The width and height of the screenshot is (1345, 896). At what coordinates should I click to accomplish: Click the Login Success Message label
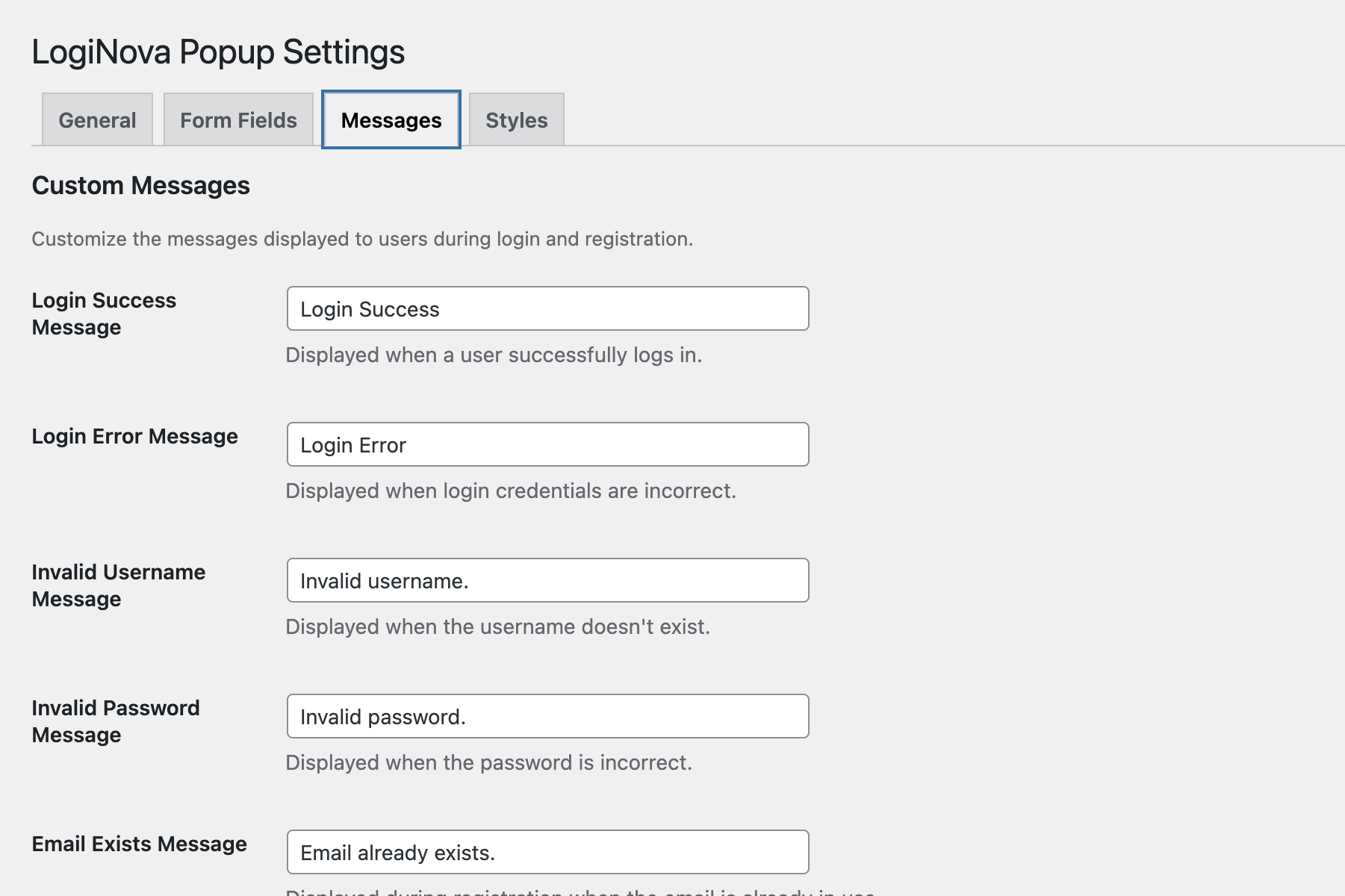click(x=104, y=313)
